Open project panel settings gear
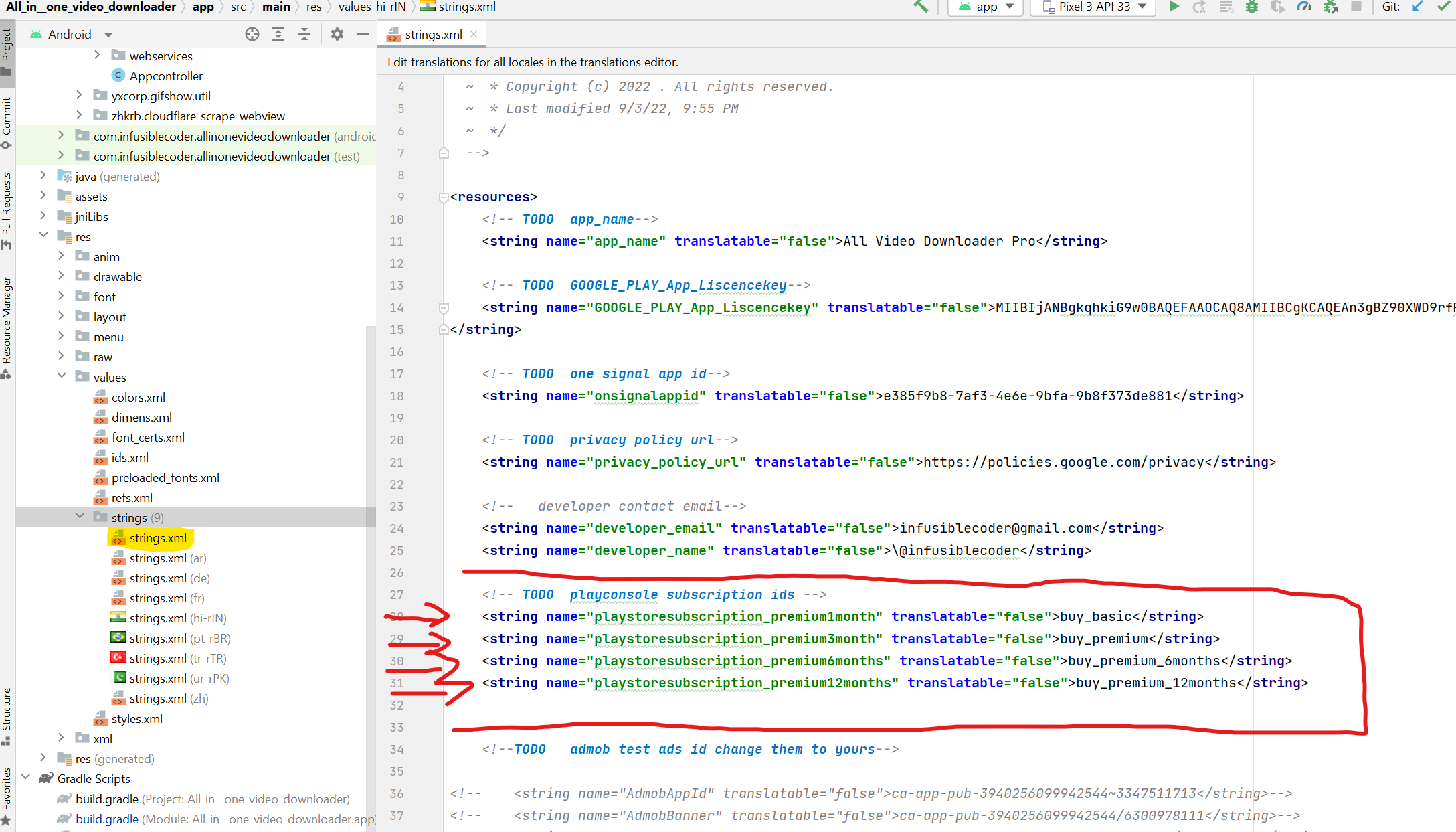Image resolution: width=1456 pixels, height=832 pixels. coord(337,34)
